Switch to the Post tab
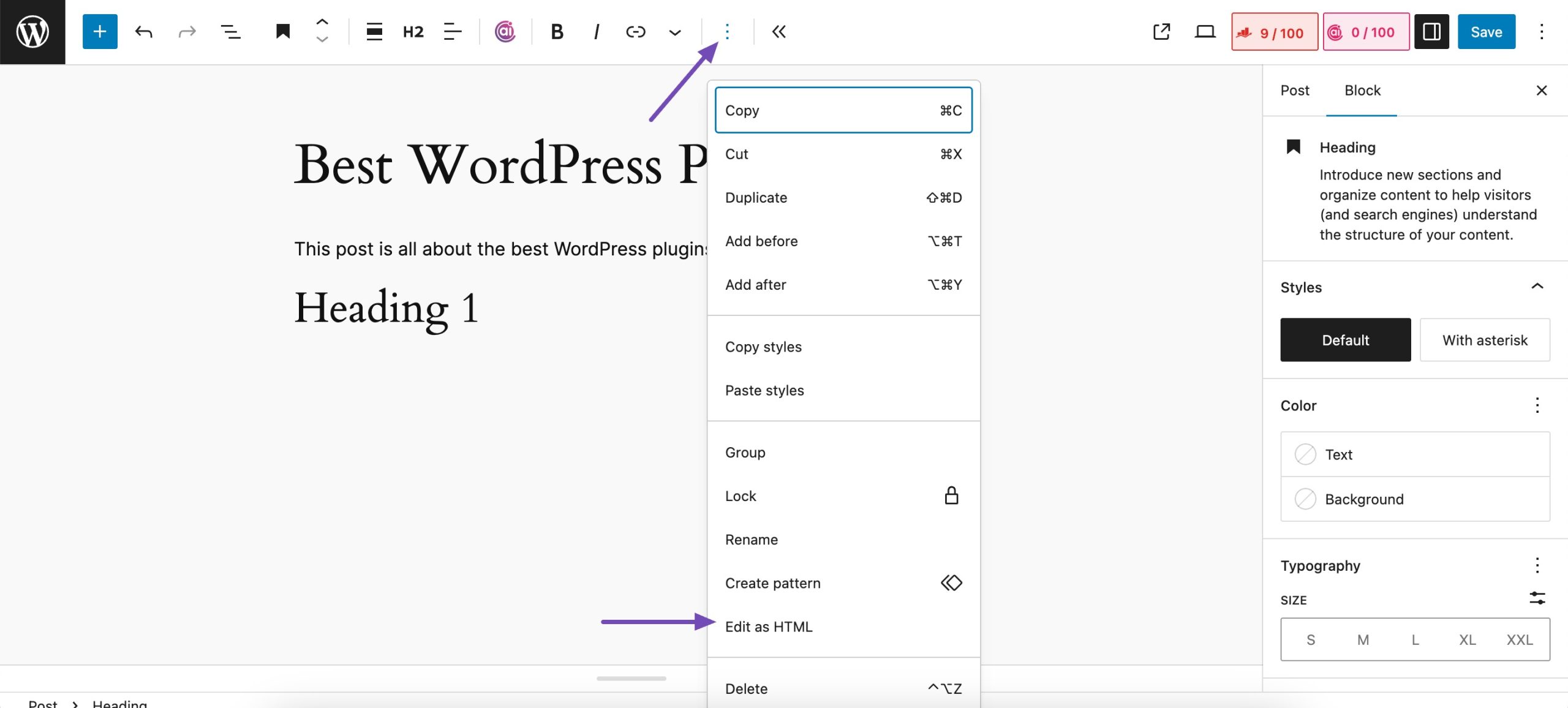 pyautogui.click(x=1294, y=91)
